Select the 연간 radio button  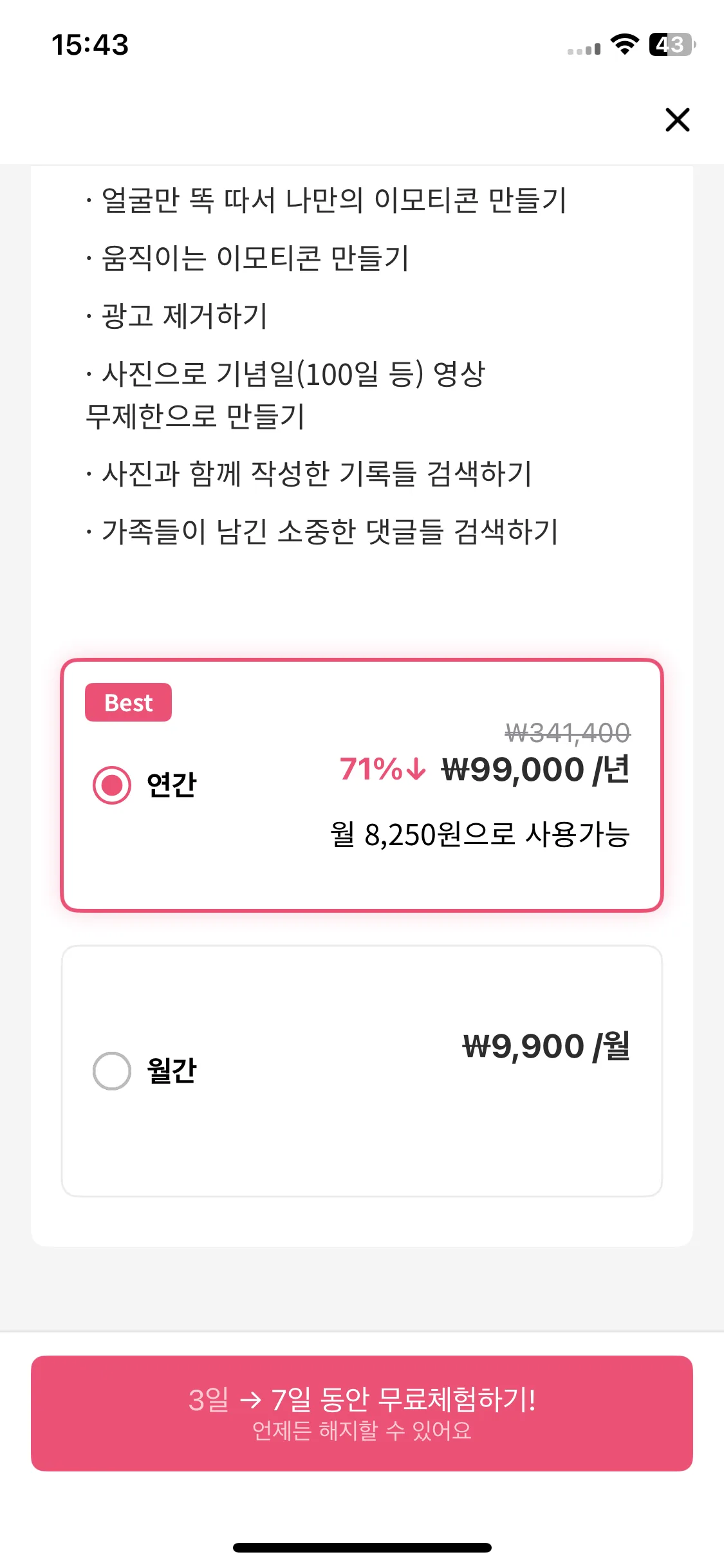(112, 785)
